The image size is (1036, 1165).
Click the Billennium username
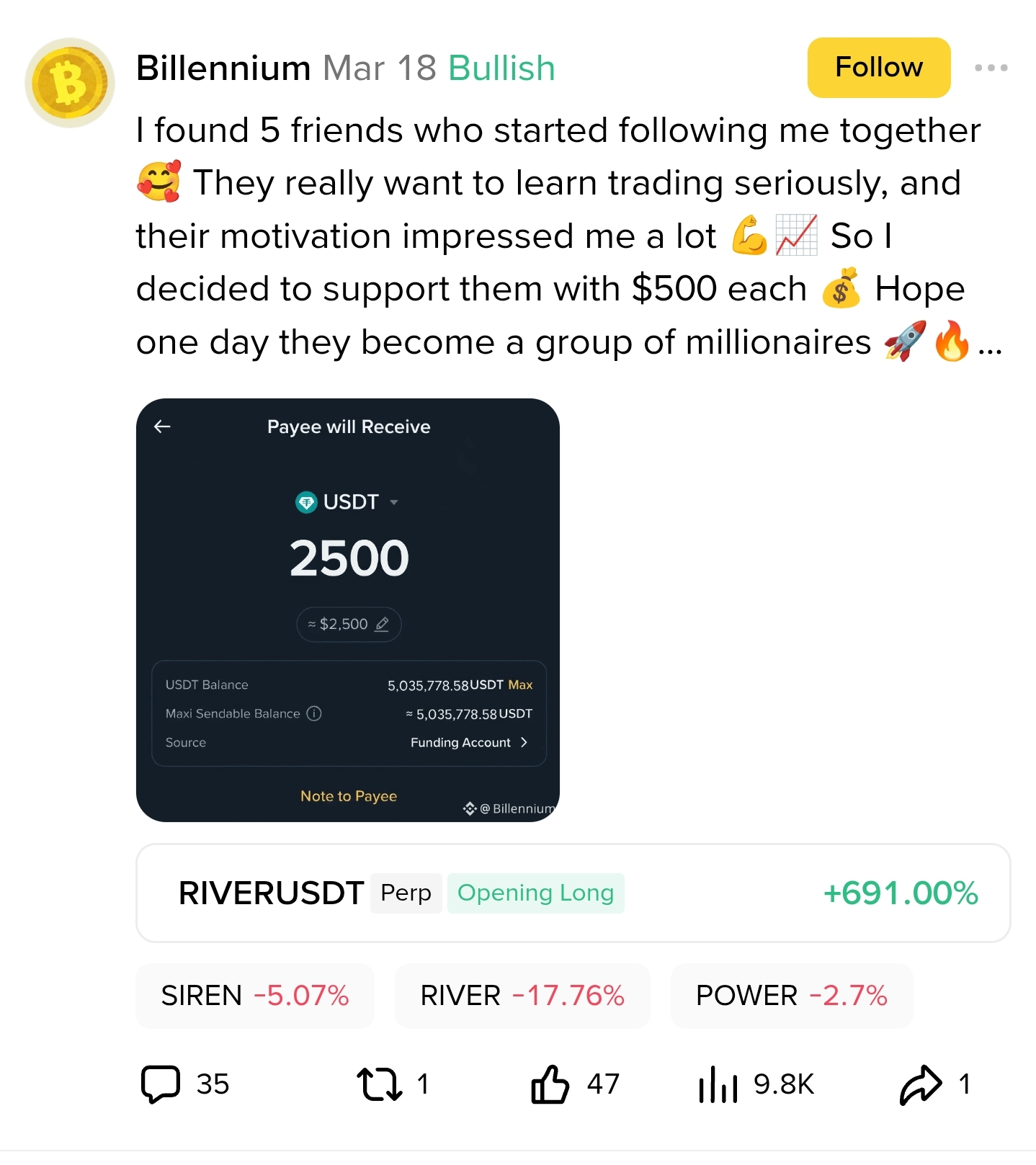tap(223, 68)
